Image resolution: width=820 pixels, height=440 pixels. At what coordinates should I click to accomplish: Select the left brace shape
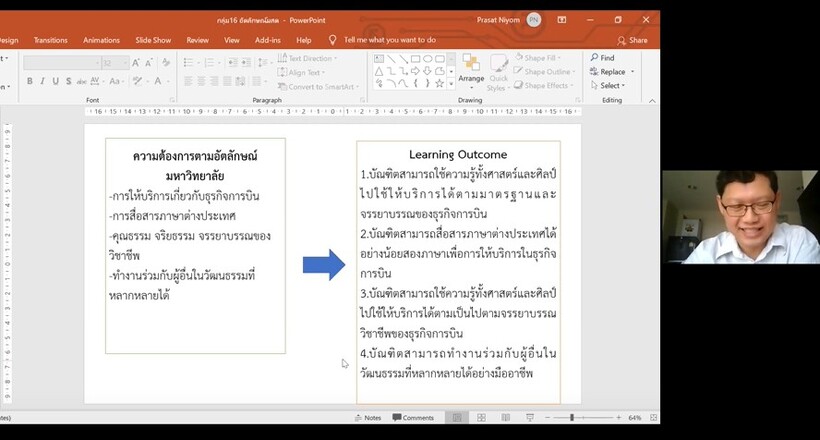point(416,83)
